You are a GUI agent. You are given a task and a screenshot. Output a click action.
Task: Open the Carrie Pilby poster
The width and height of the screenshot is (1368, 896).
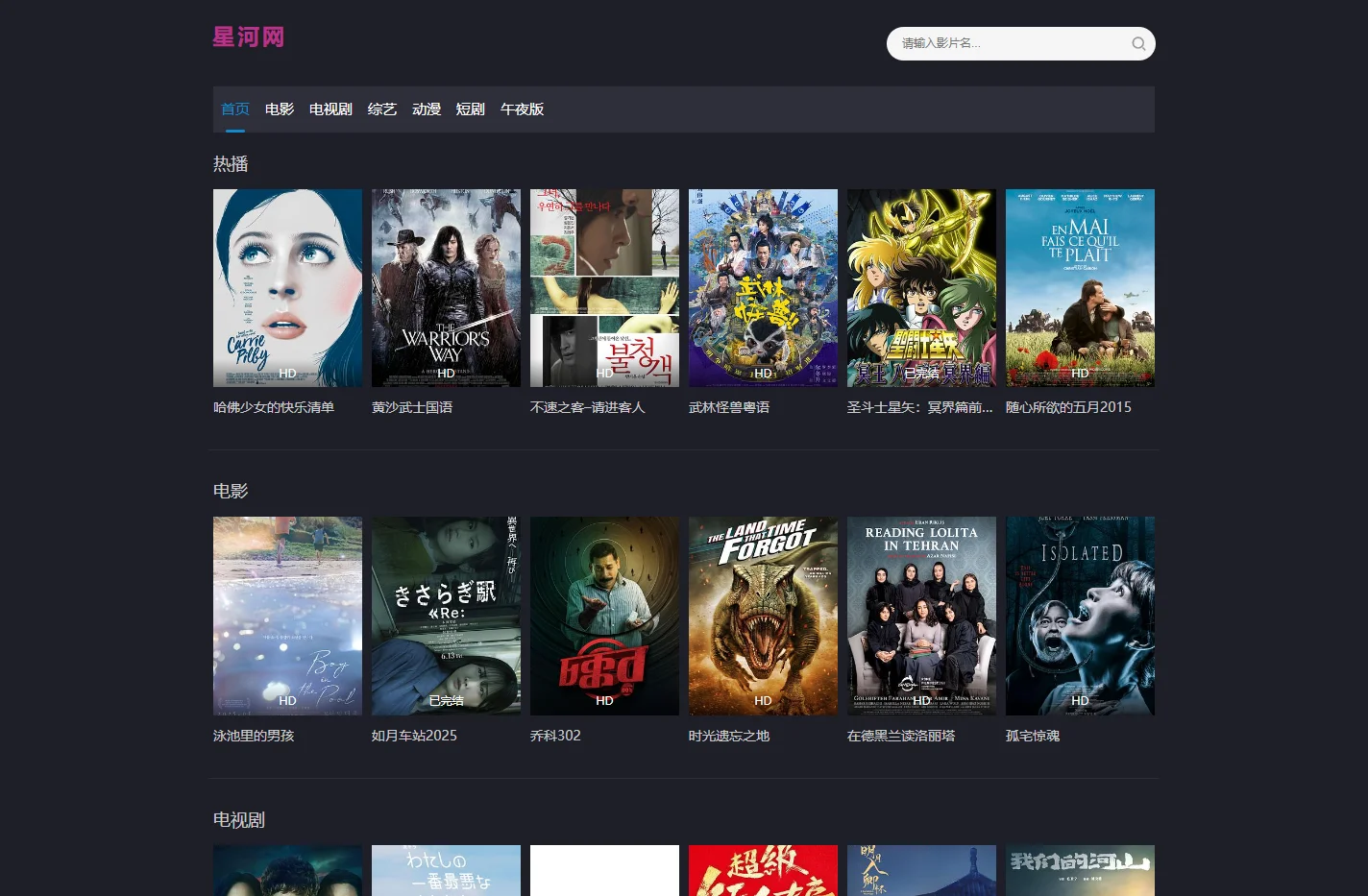click(x=287, y=288)
